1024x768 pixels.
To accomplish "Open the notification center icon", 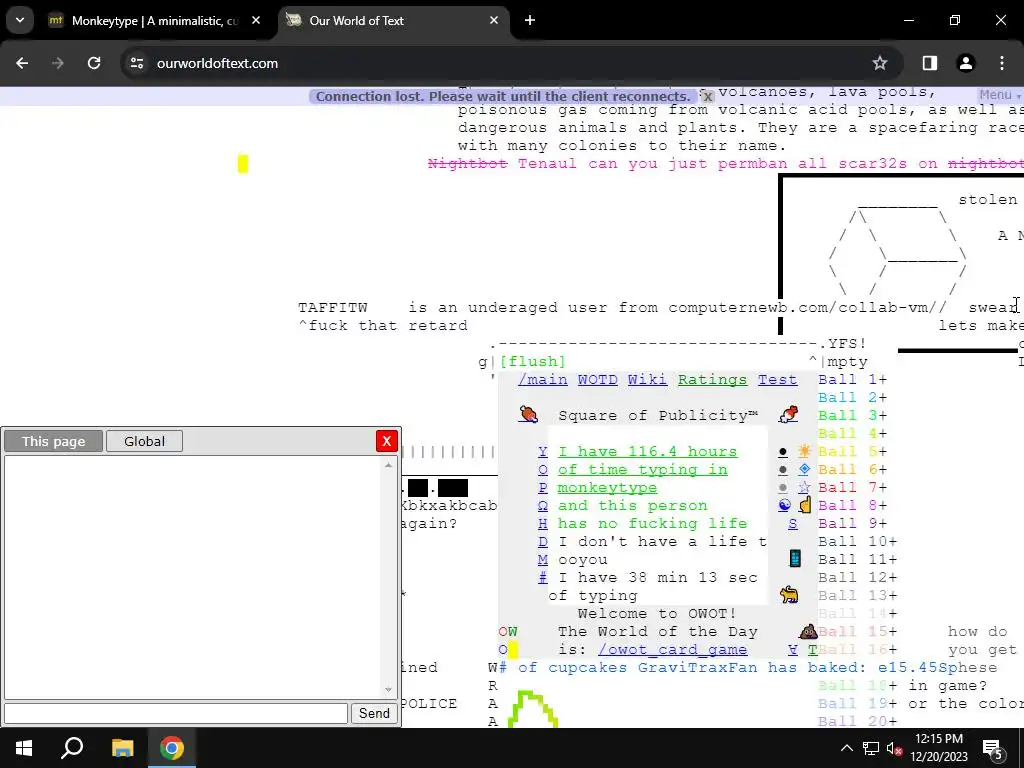I will (x=993, y=749).
